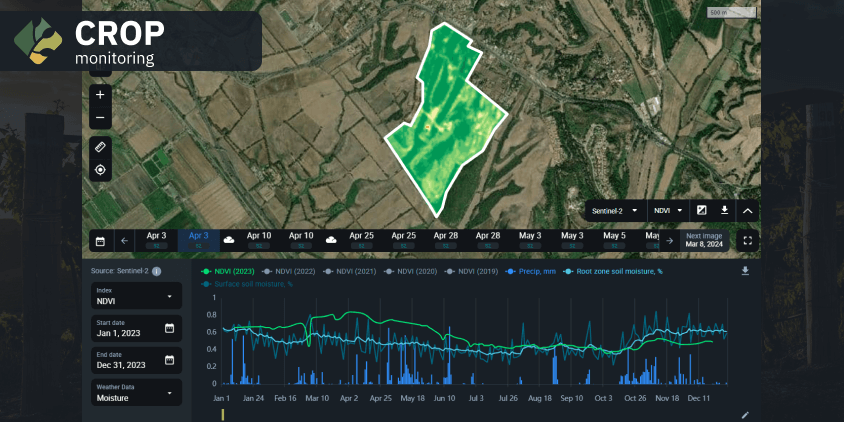Screen dimensions: 844x422
Task: Open the Sentinel-2 satellite dropdown
Action: click(x=615, y=210)
